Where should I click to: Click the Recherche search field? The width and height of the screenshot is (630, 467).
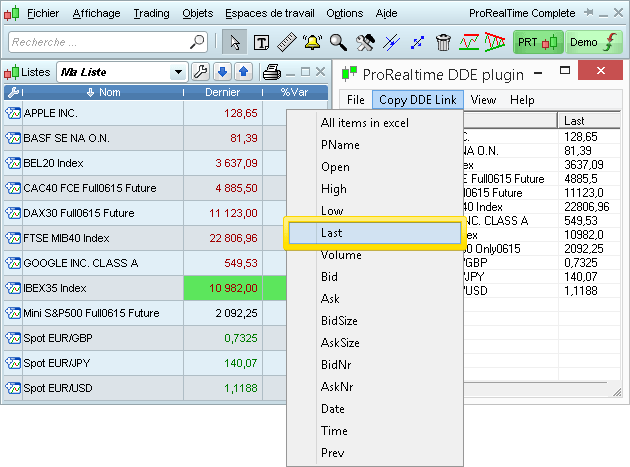pos(98,42)
